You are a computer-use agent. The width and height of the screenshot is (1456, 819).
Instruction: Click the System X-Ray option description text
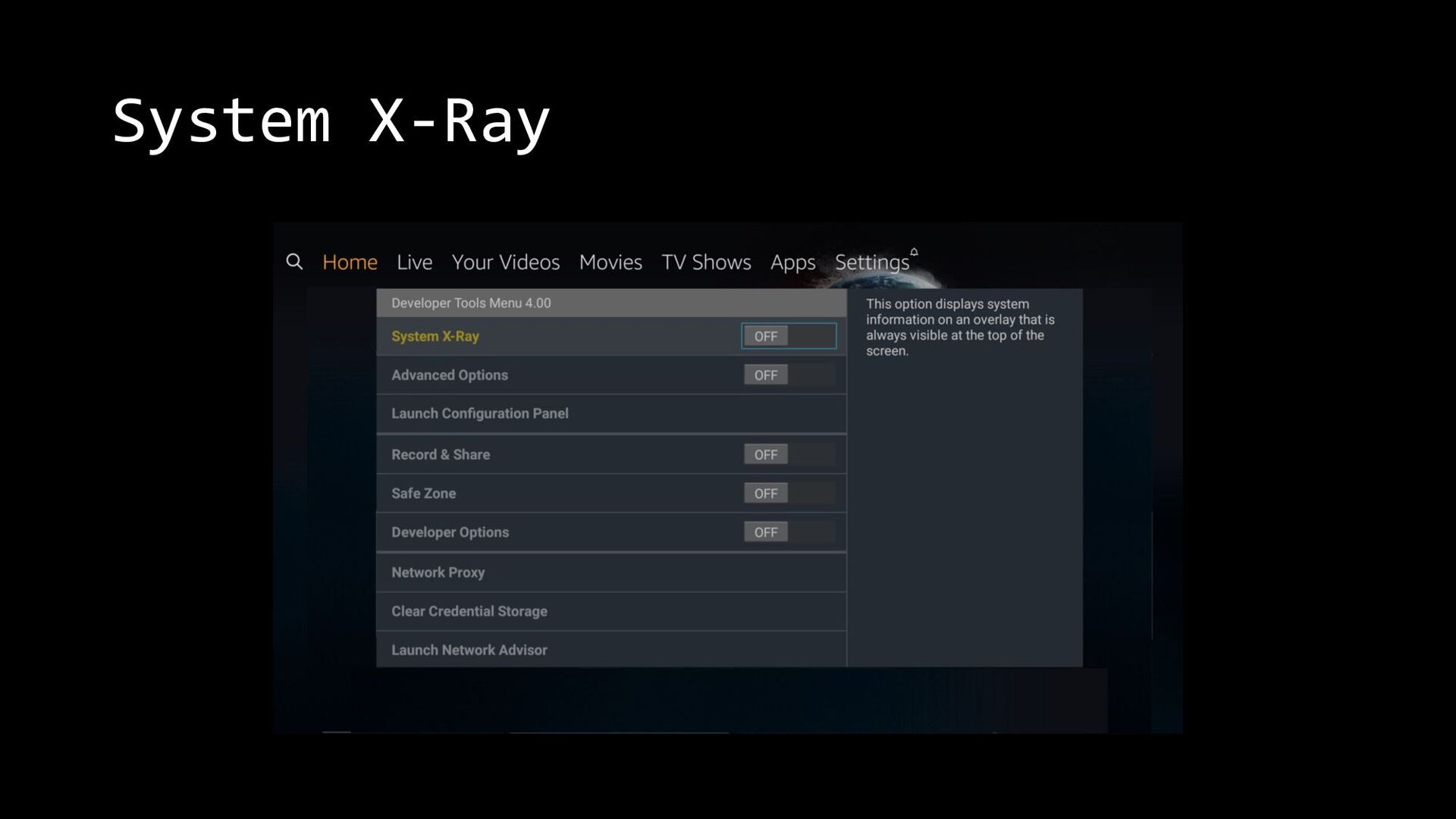(x=960, y=328)
